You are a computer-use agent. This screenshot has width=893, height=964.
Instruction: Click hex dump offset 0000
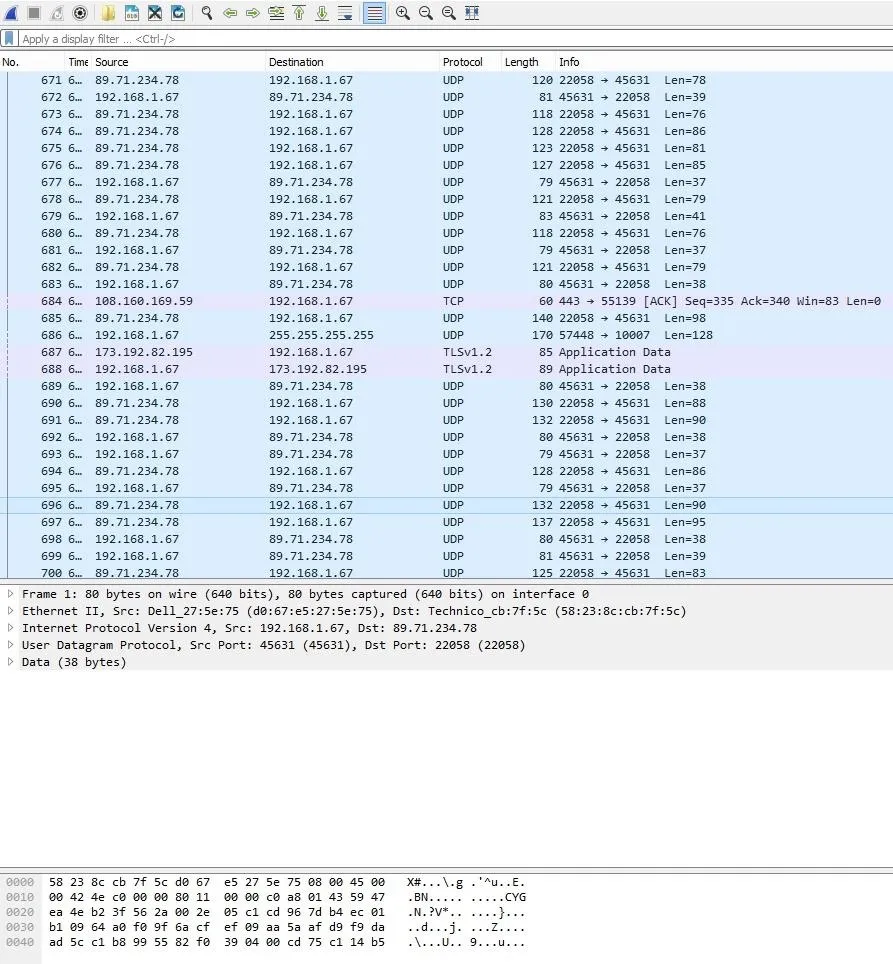click(20, 882)
